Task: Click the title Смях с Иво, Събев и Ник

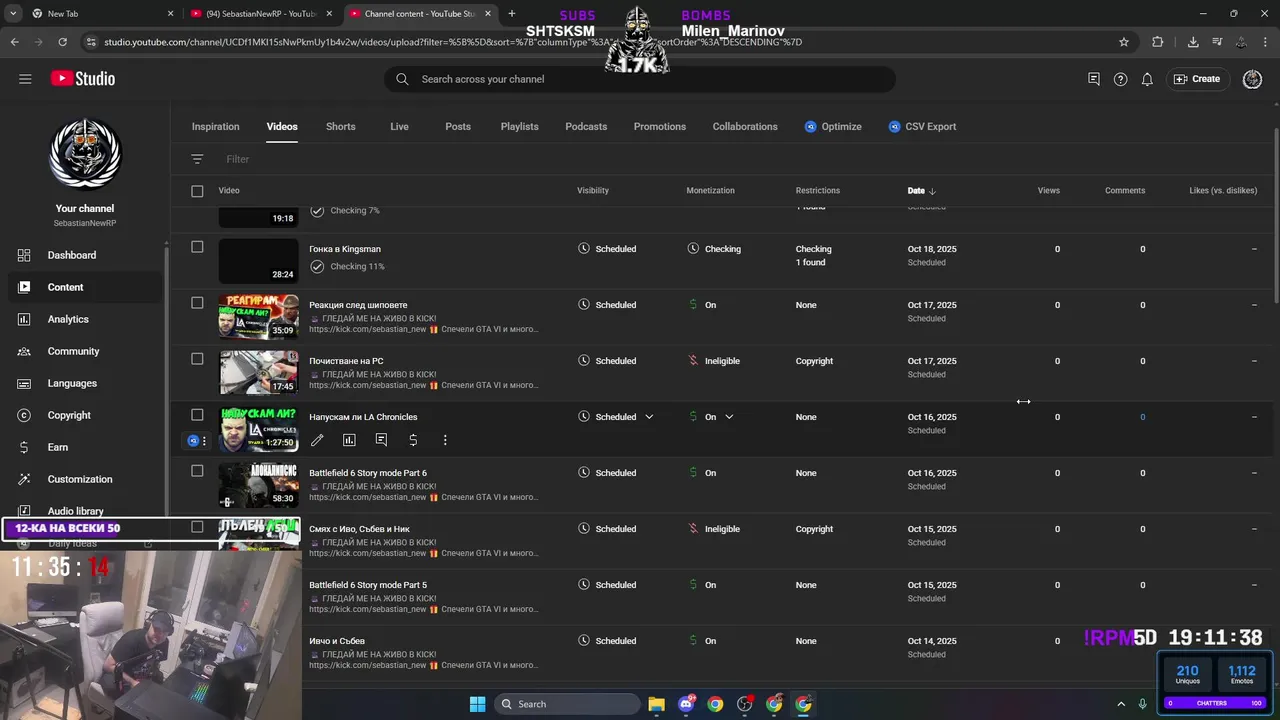Action: pyautogui.click(x=360, y=529)
